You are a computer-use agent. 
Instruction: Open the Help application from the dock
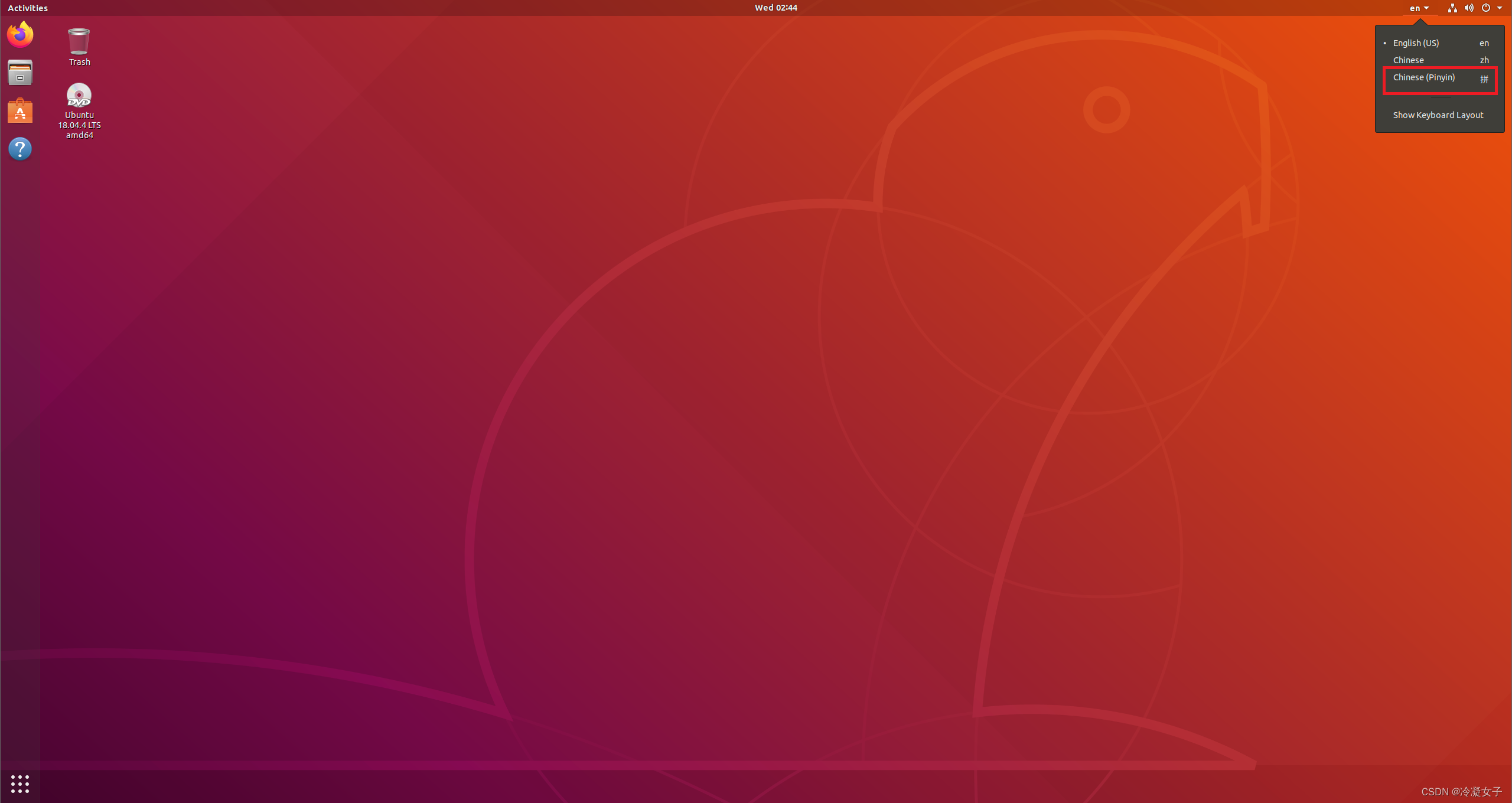19,148
